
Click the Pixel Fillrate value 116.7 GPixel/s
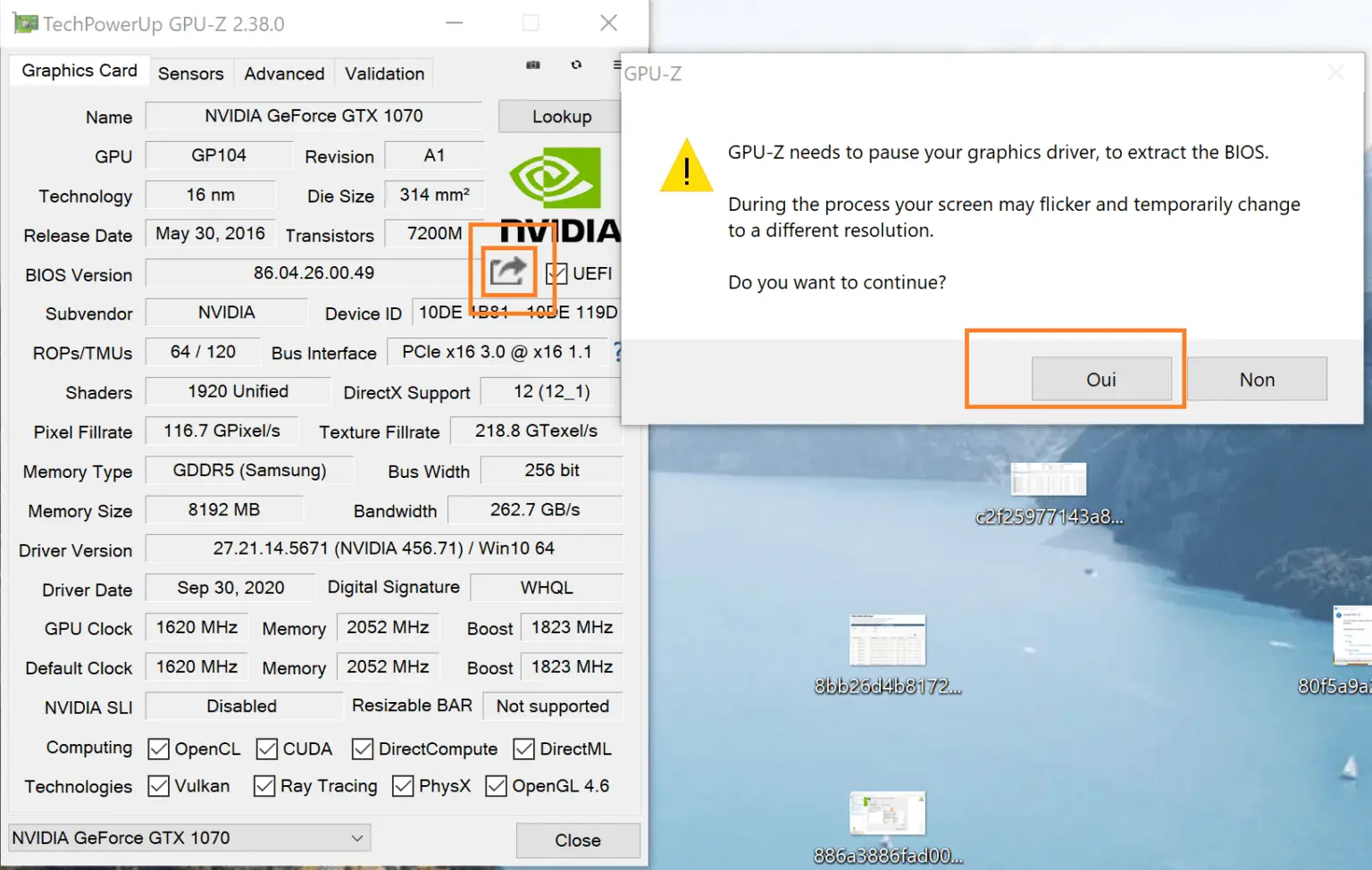pyautogui.click(x=222, y=431)
